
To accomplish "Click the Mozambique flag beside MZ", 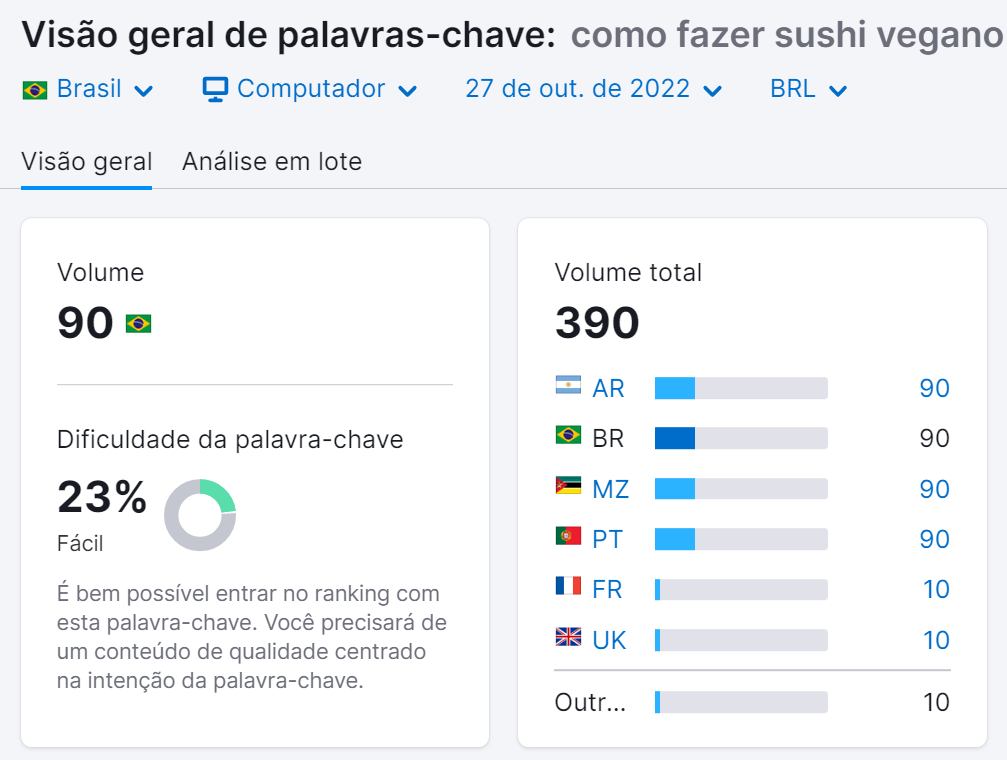I will click(567, 489).
